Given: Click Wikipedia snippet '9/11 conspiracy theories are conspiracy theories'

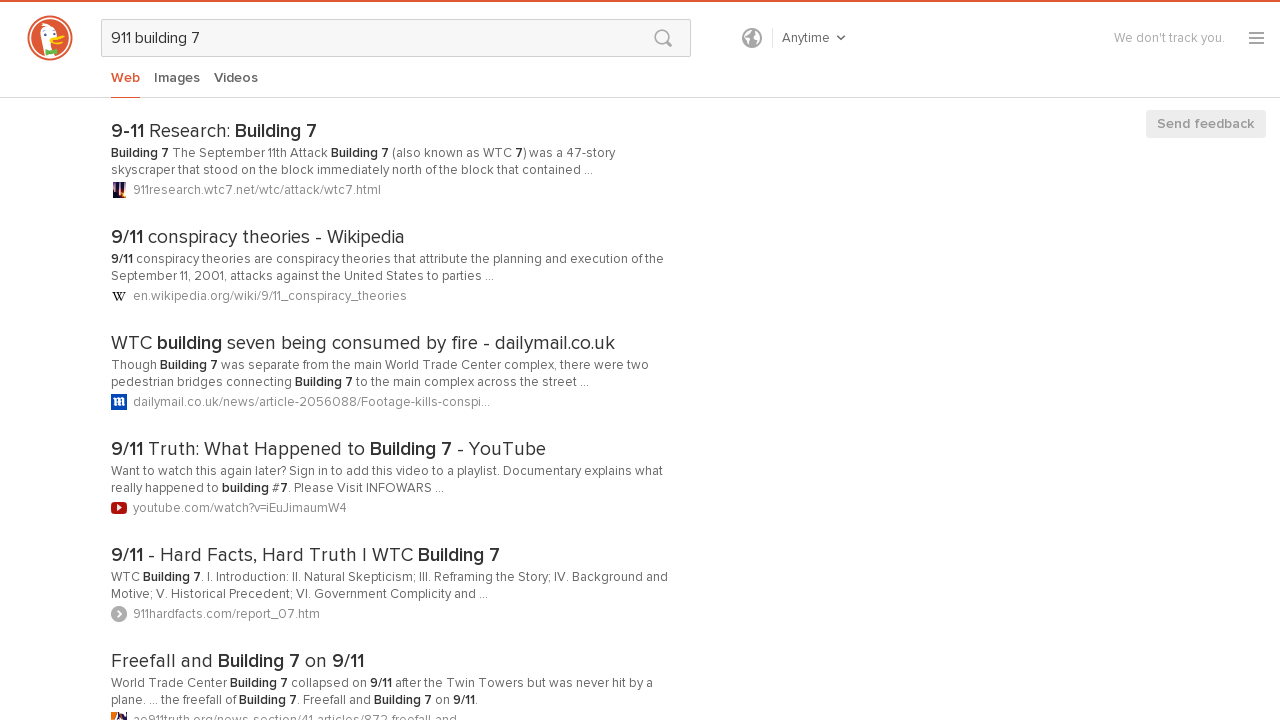Looking at the screenshot, I should tap(387, 268).
